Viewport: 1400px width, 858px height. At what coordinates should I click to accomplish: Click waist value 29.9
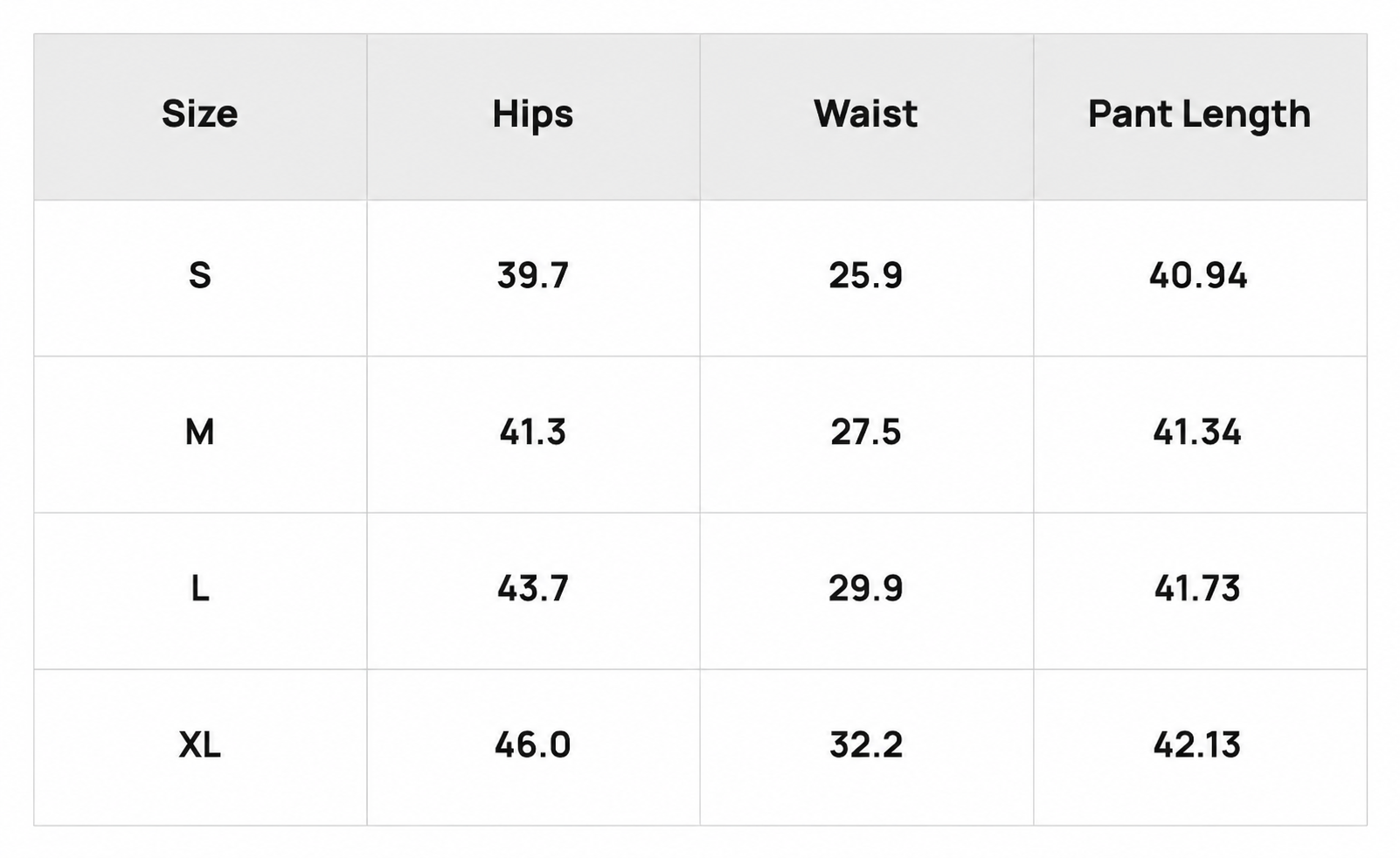coord(865,589)
